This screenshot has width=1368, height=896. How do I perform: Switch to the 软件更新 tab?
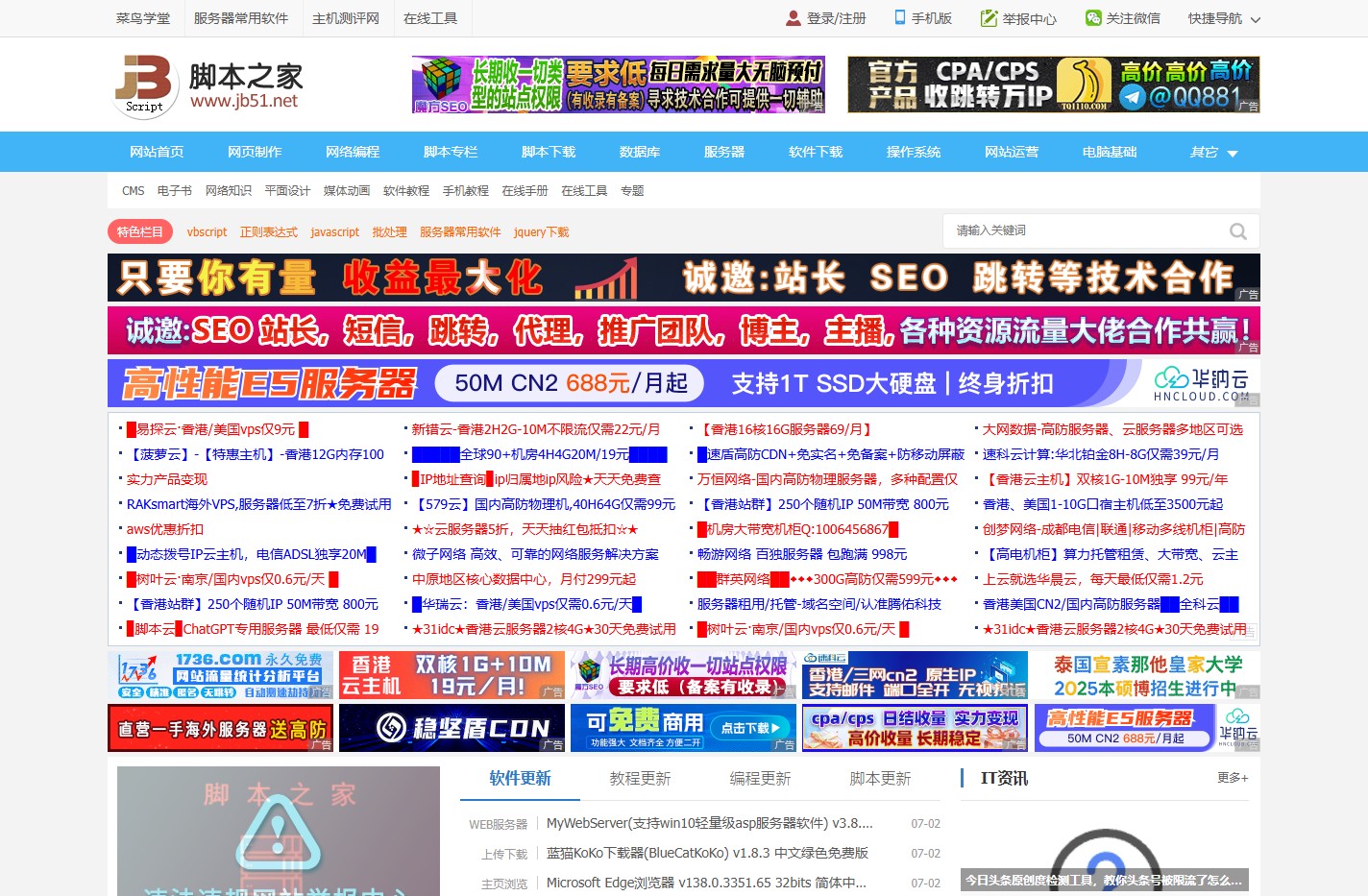tap(520, 779)
